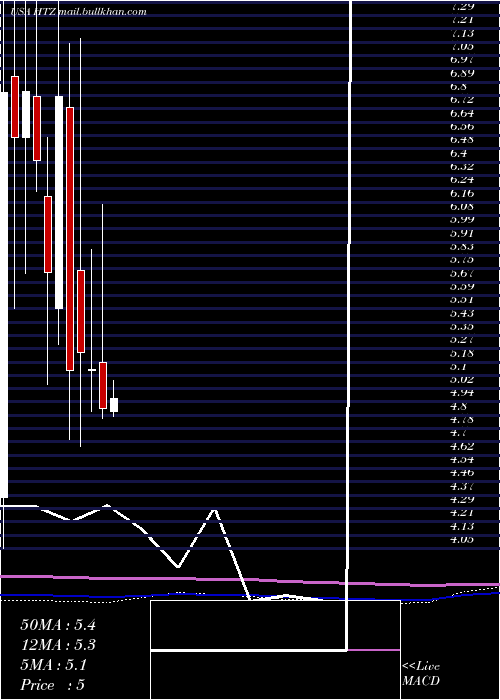Select the 6.97 price axis label
This screenshot has height=700, width=500.
point(462,59)
